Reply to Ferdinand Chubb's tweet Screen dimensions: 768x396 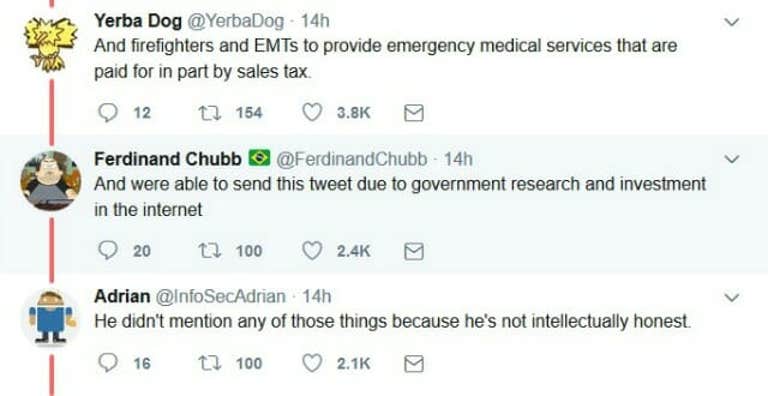tap(107, 251)
